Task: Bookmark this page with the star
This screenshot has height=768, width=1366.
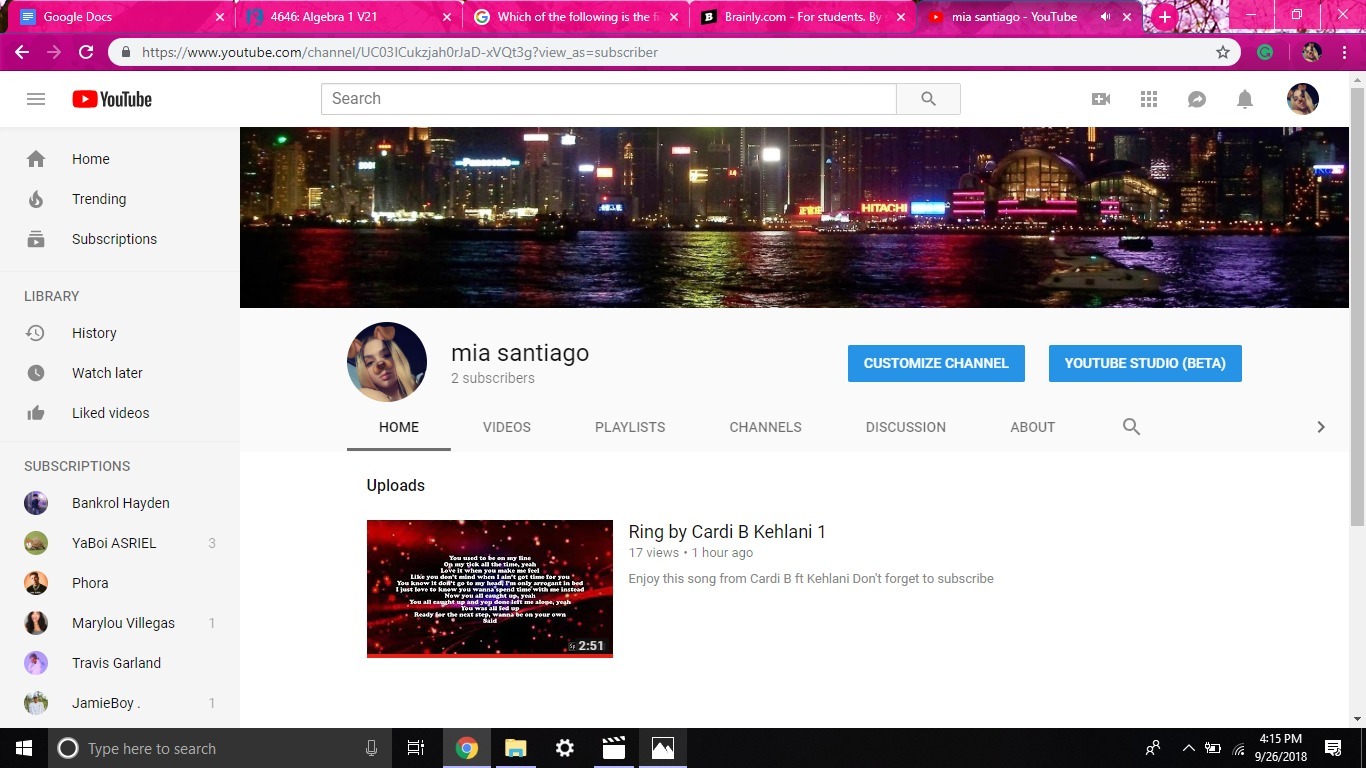Action: 1223,52
